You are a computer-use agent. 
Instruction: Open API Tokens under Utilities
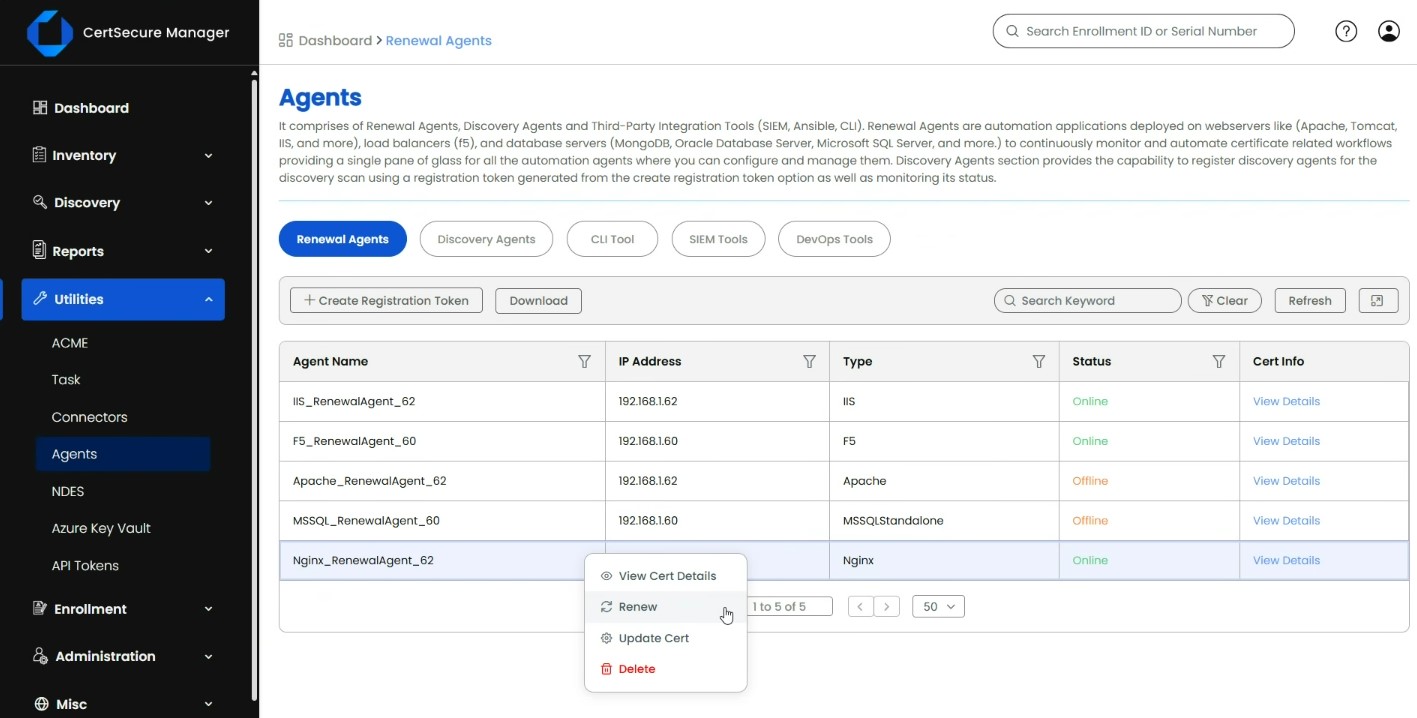click(x=85, y=565)
